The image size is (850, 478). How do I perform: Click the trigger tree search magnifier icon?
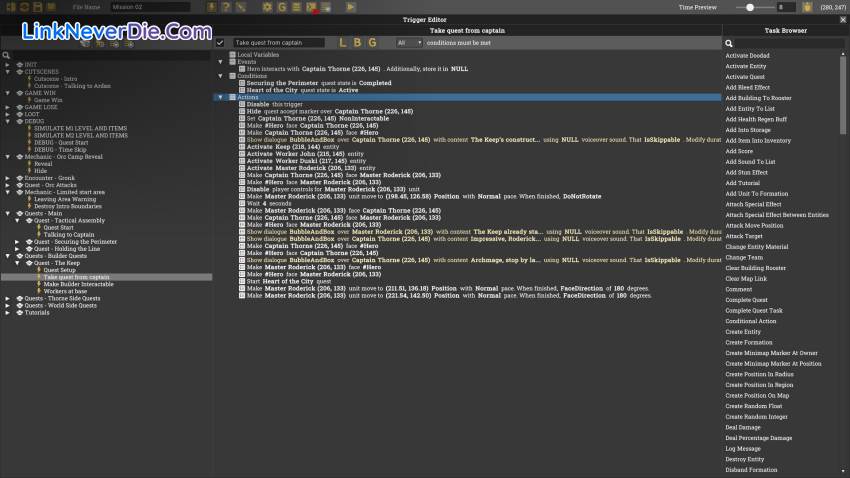(7, 55)
